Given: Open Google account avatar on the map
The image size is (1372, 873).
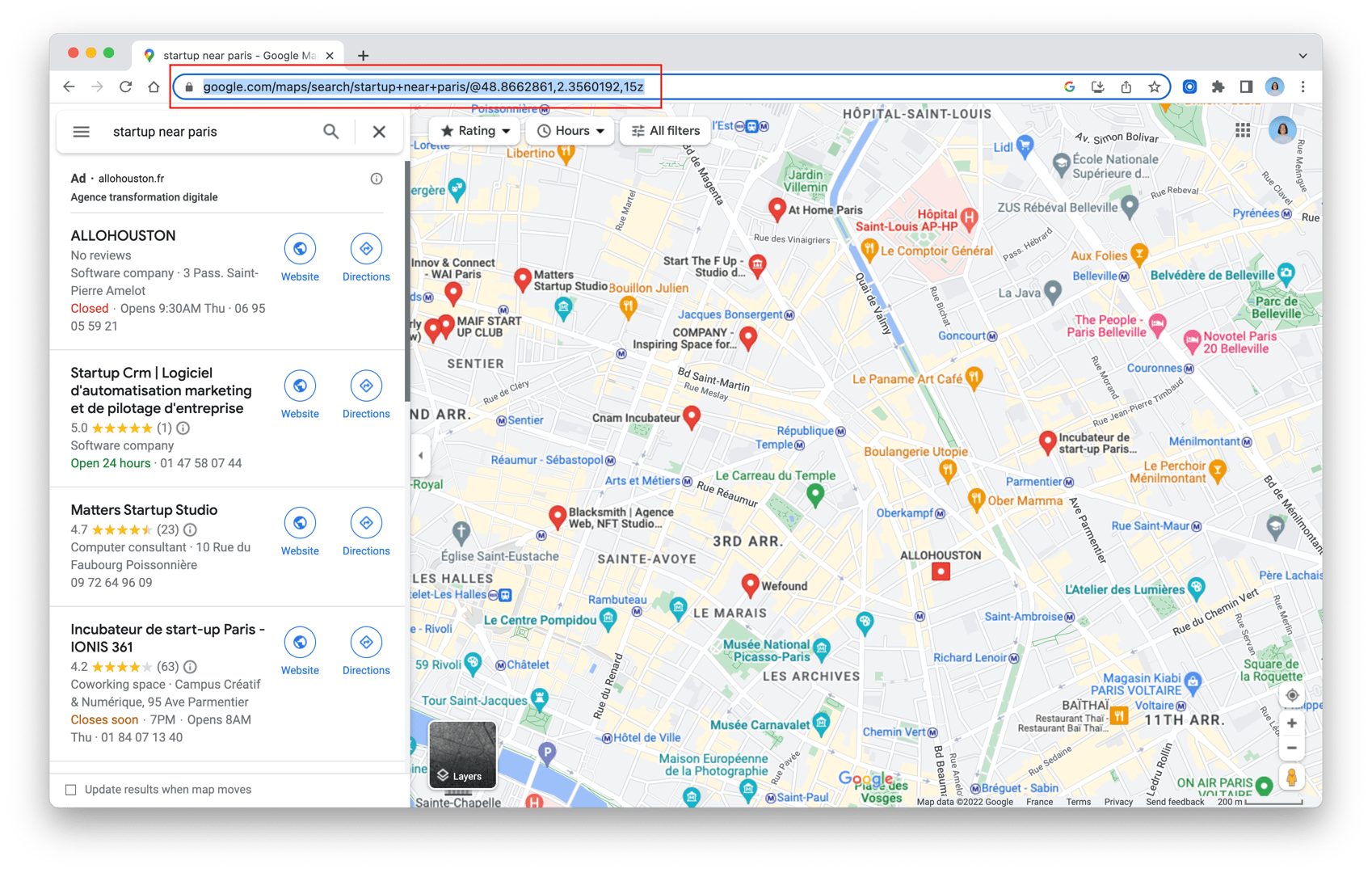Looking at the screenshot, I should tap(1282, 130).
